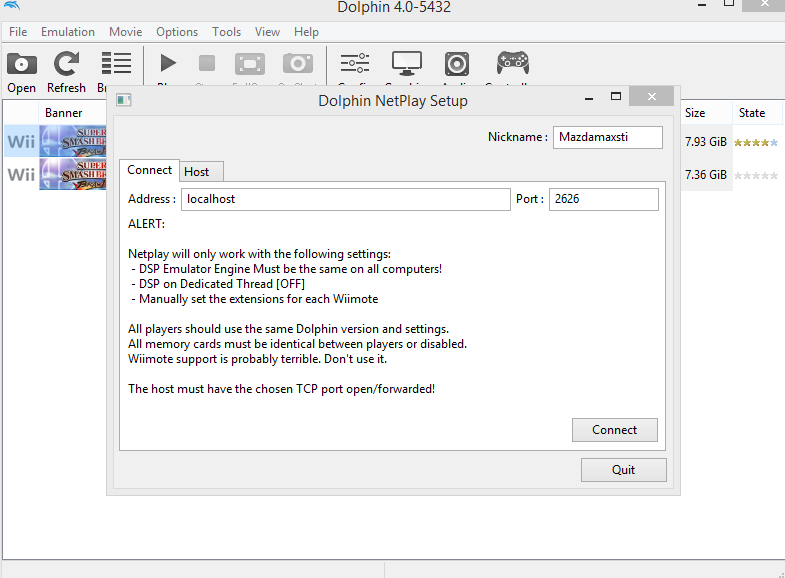Click NetPlay Setup dialog window icon
This screenshot has height=578, width=785.
pyautogui.click(x=124, y=100)
